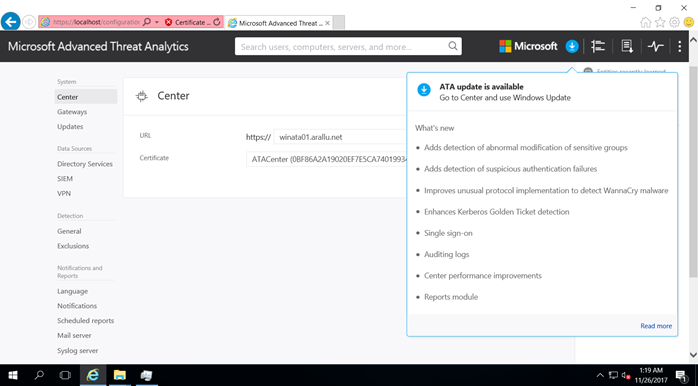
Task: Click 'ATA update is available' heading
Action: pos(481,87)
